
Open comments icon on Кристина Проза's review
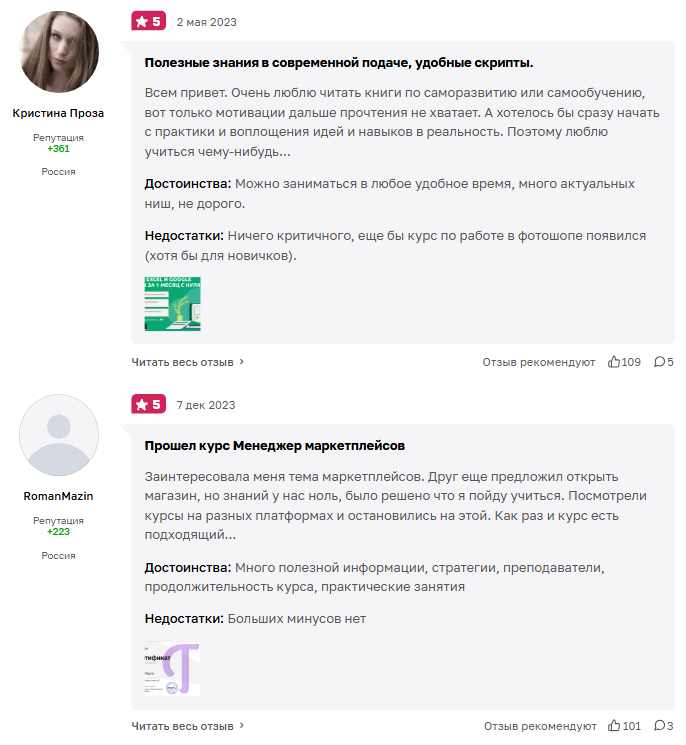pyautogui.click(x=659, y=362)
